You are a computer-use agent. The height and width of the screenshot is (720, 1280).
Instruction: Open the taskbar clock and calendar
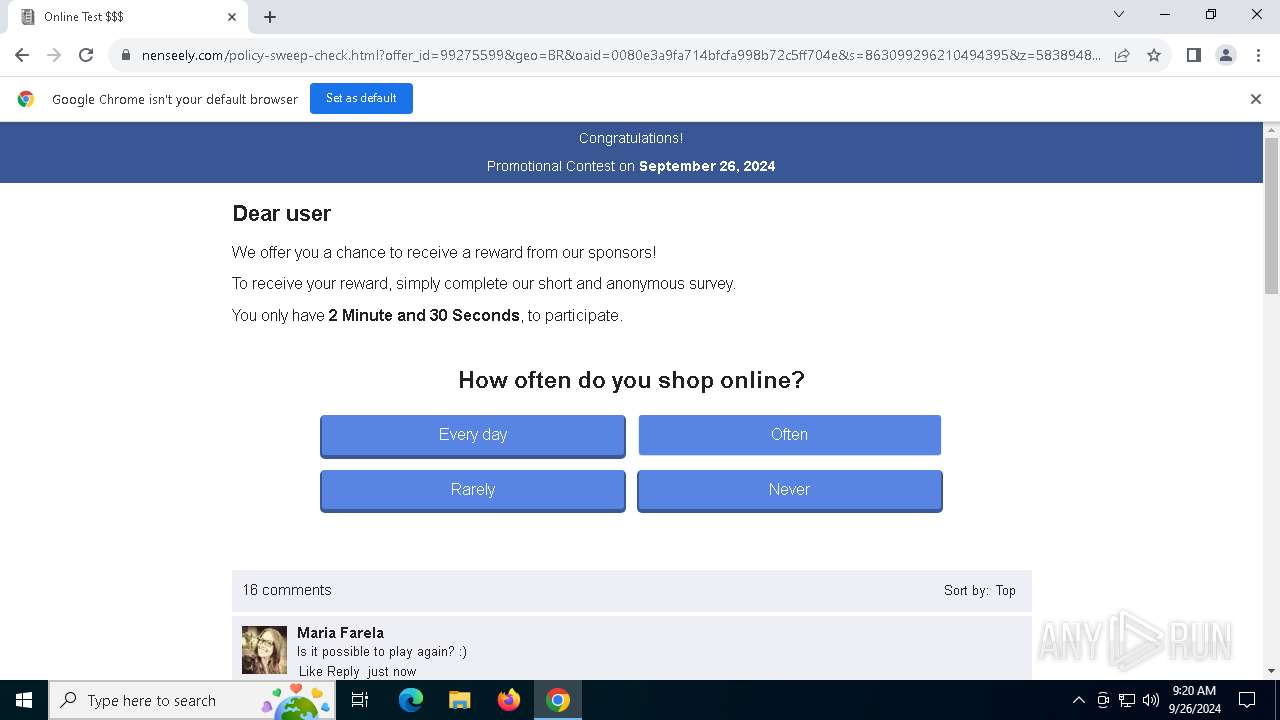(1194, 700)
